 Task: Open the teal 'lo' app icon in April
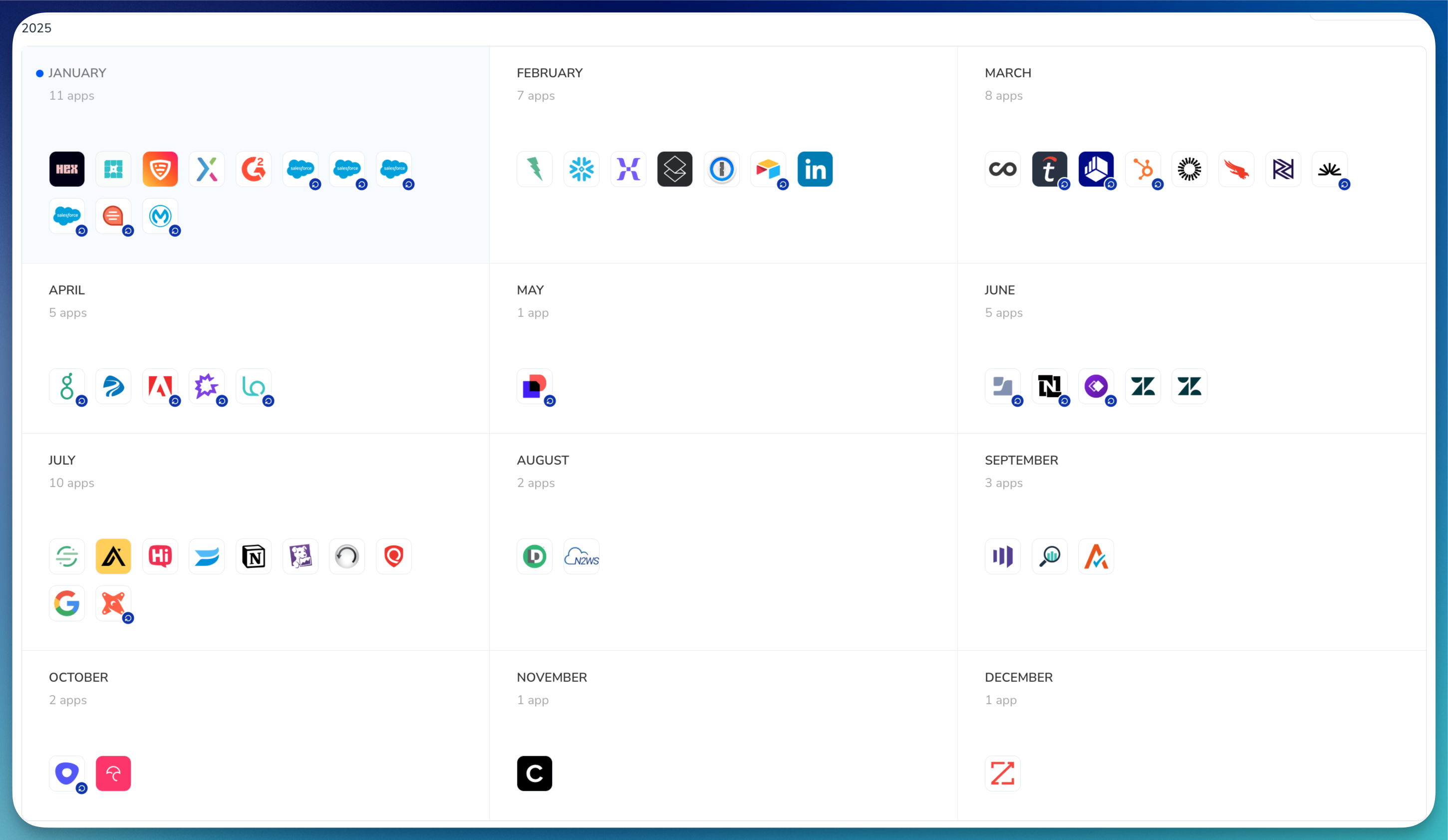click(x=254, y=386)
